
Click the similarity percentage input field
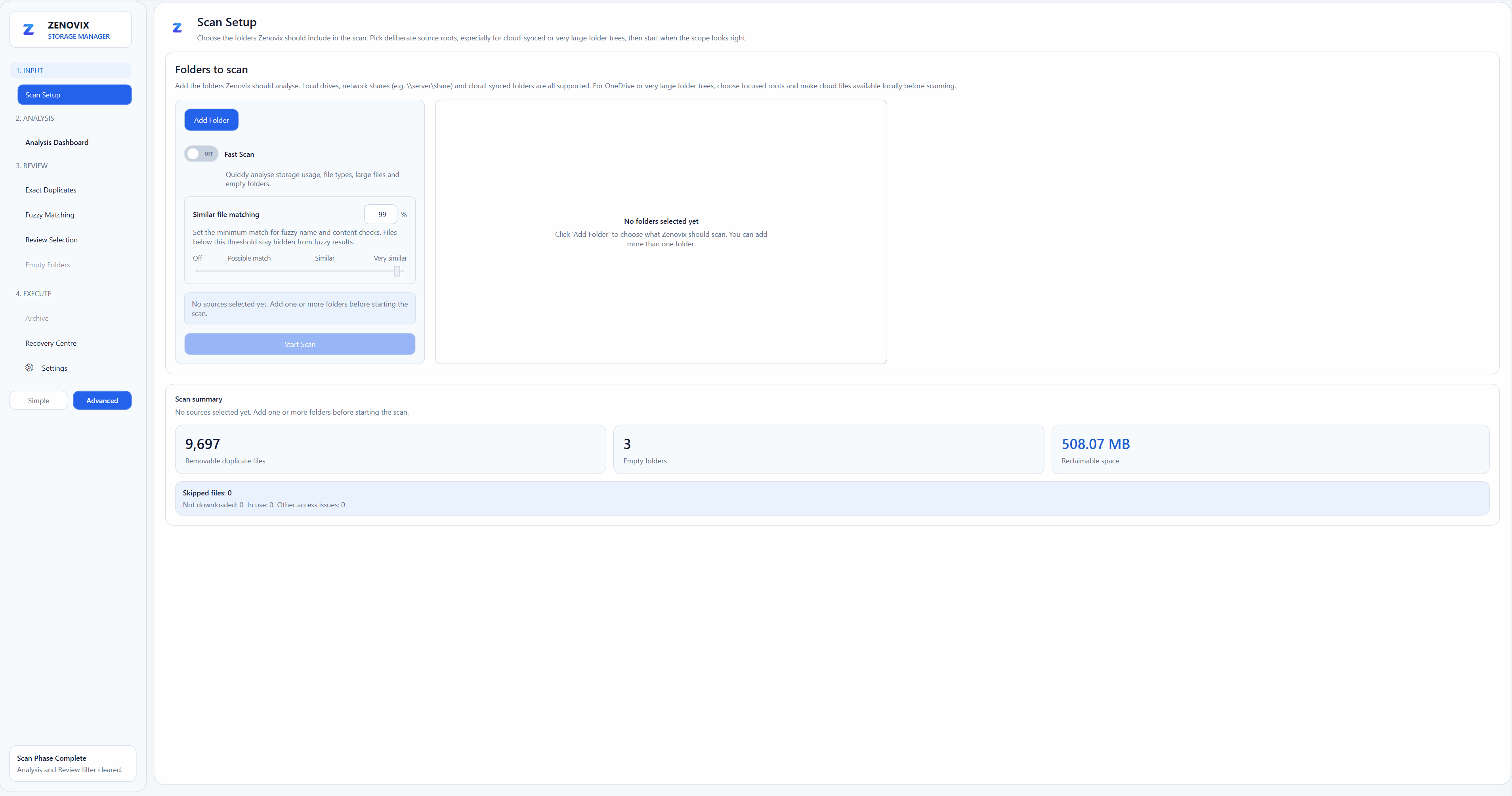click(x=381, y=214)
